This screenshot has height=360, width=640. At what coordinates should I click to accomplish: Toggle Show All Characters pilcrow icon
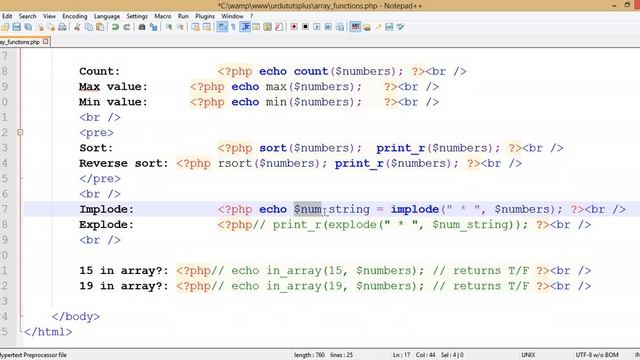233,27
